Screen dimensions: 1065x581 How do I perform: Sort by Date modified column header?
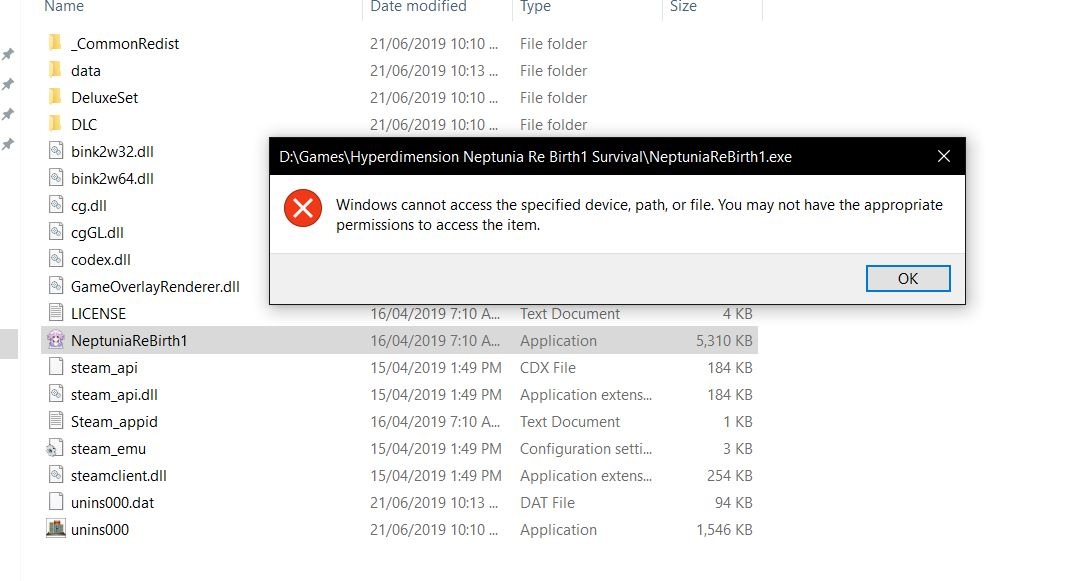tap(418, 7)
